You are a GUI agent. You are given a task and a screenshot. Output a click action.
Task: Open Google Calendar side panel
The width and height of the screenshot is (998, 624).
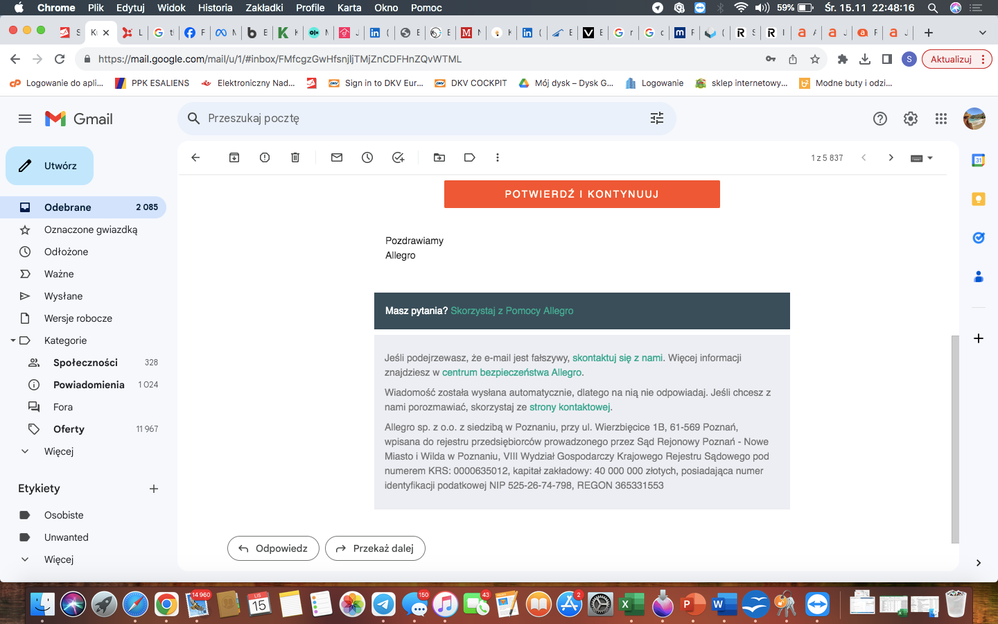[979, 160]
